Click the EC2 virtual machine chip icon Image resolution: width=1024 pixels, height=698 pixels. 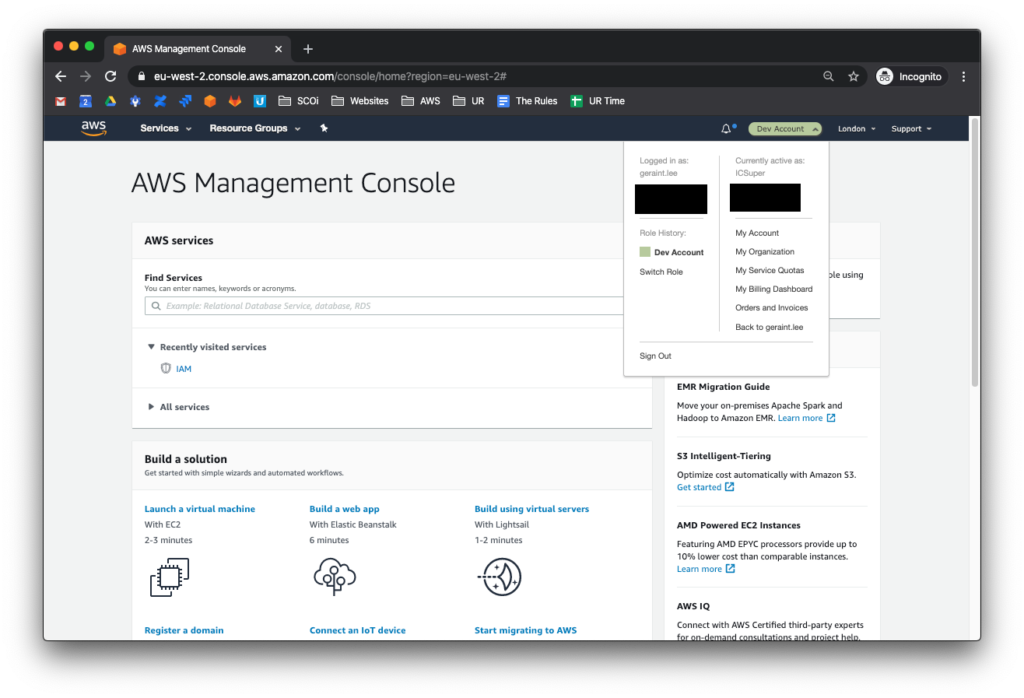170,577
